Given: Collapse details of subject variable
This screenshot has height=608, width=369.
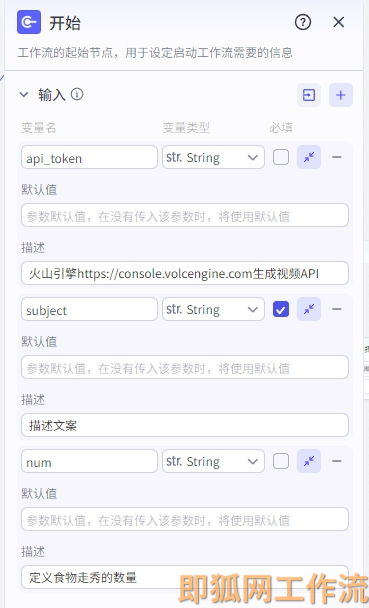Looking at the screenshot, I should tap(309, 309).
